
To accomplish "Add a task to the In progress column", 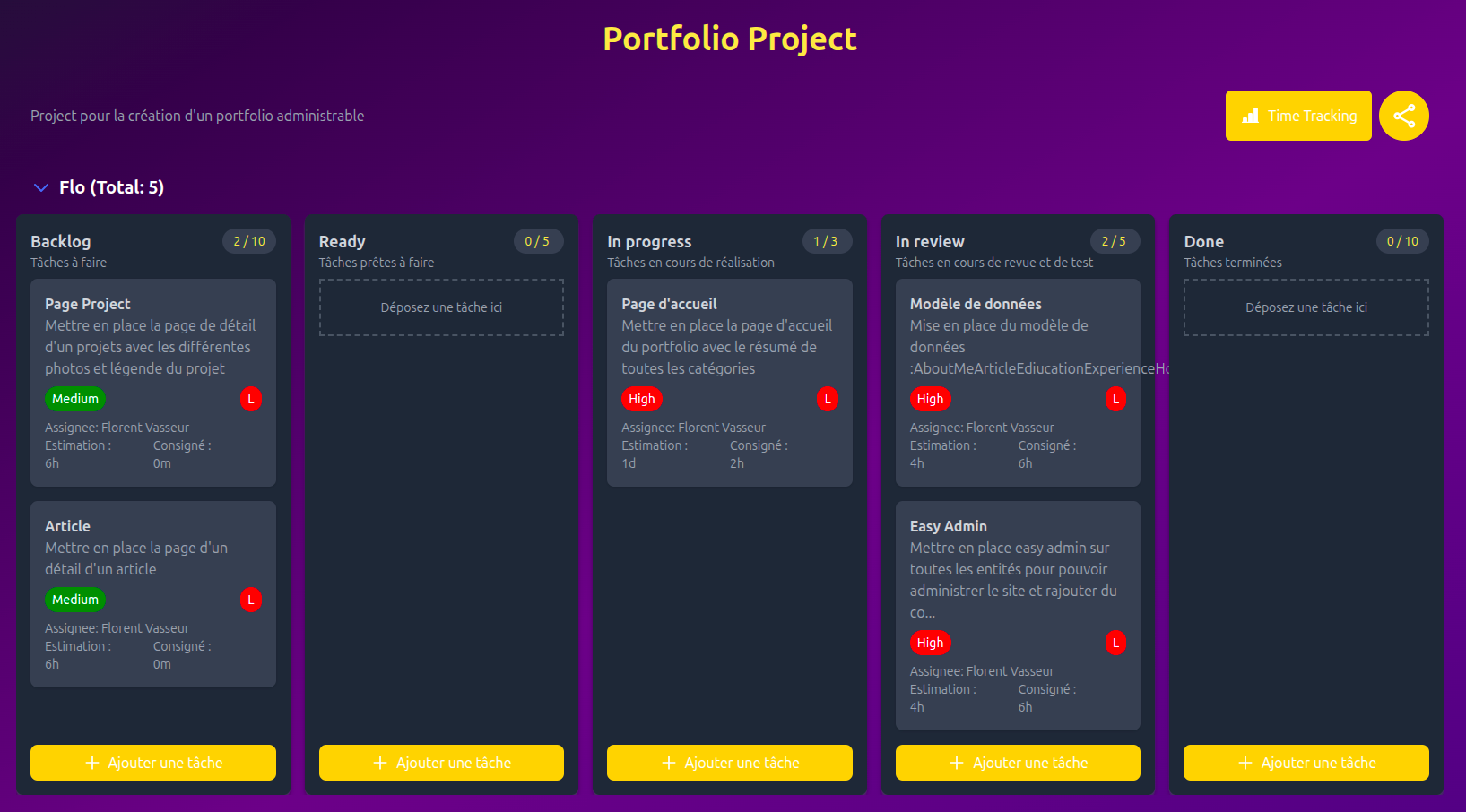I will pyautogui.click(x=730, y=763).
